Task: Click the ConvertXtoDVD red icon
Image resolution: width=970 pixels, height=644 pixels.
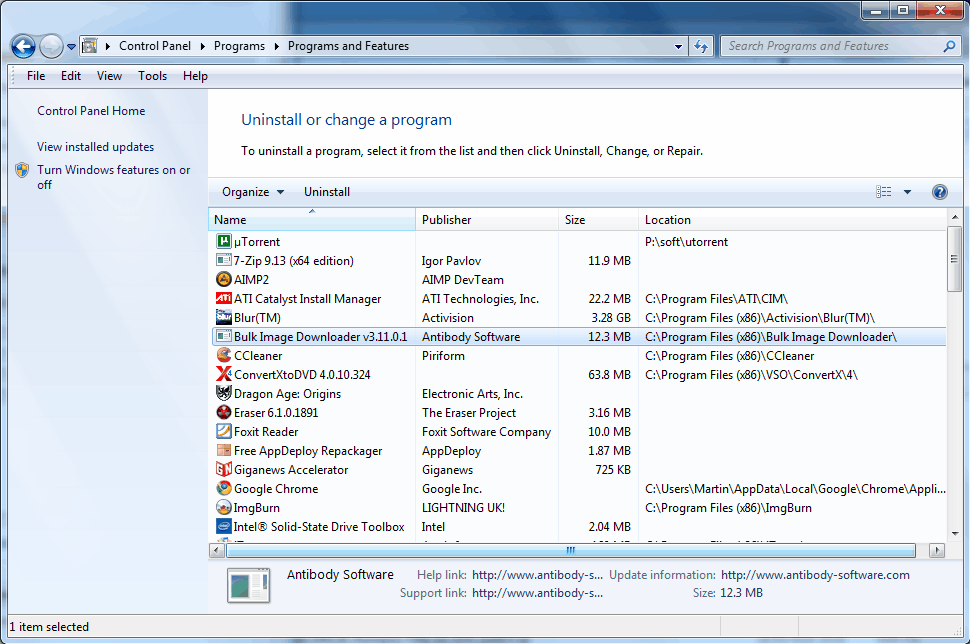Action: [224, 374]
